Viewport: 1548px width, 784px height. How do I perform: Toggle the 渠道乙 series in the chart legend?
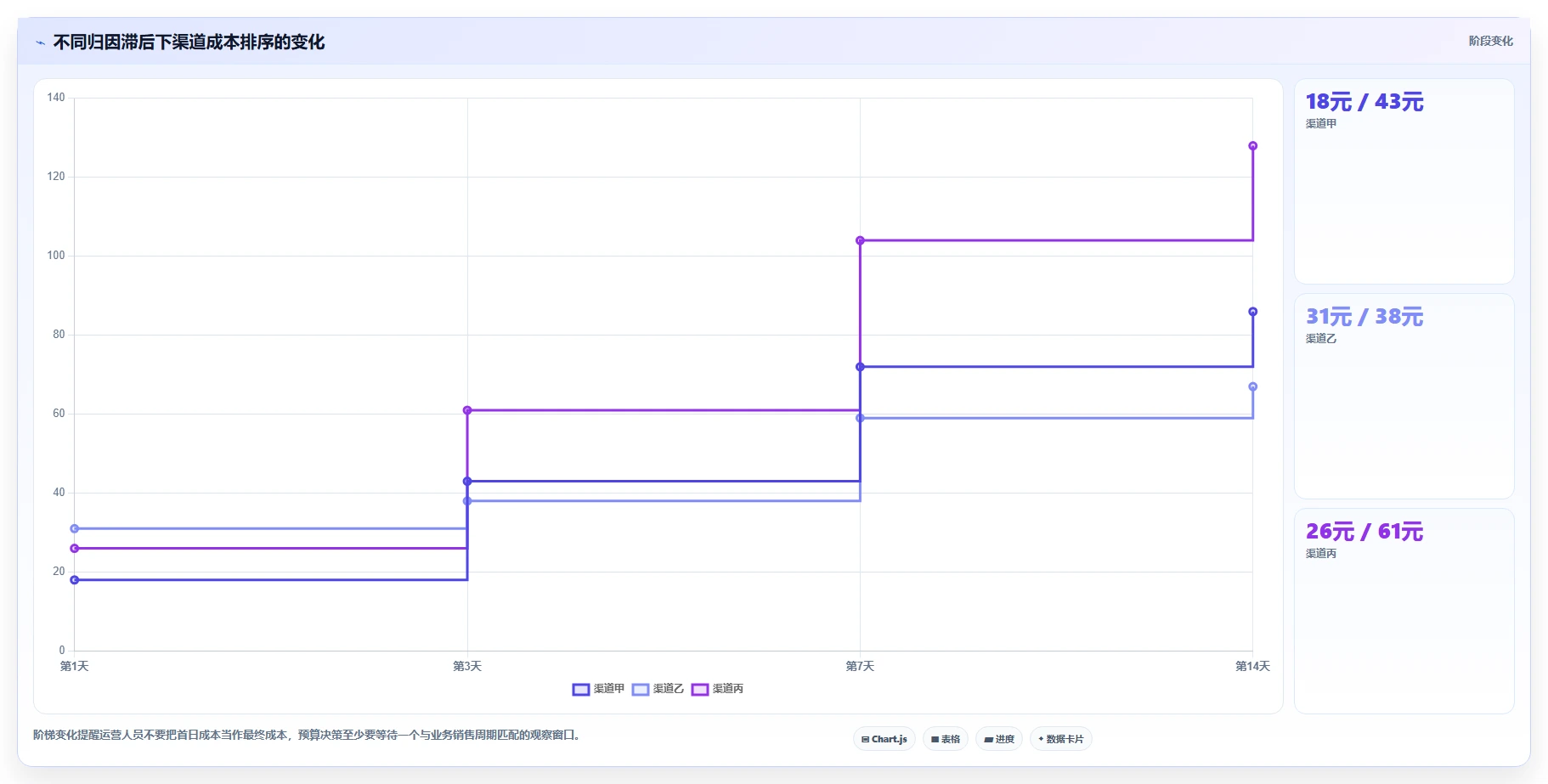click(658, 689)
